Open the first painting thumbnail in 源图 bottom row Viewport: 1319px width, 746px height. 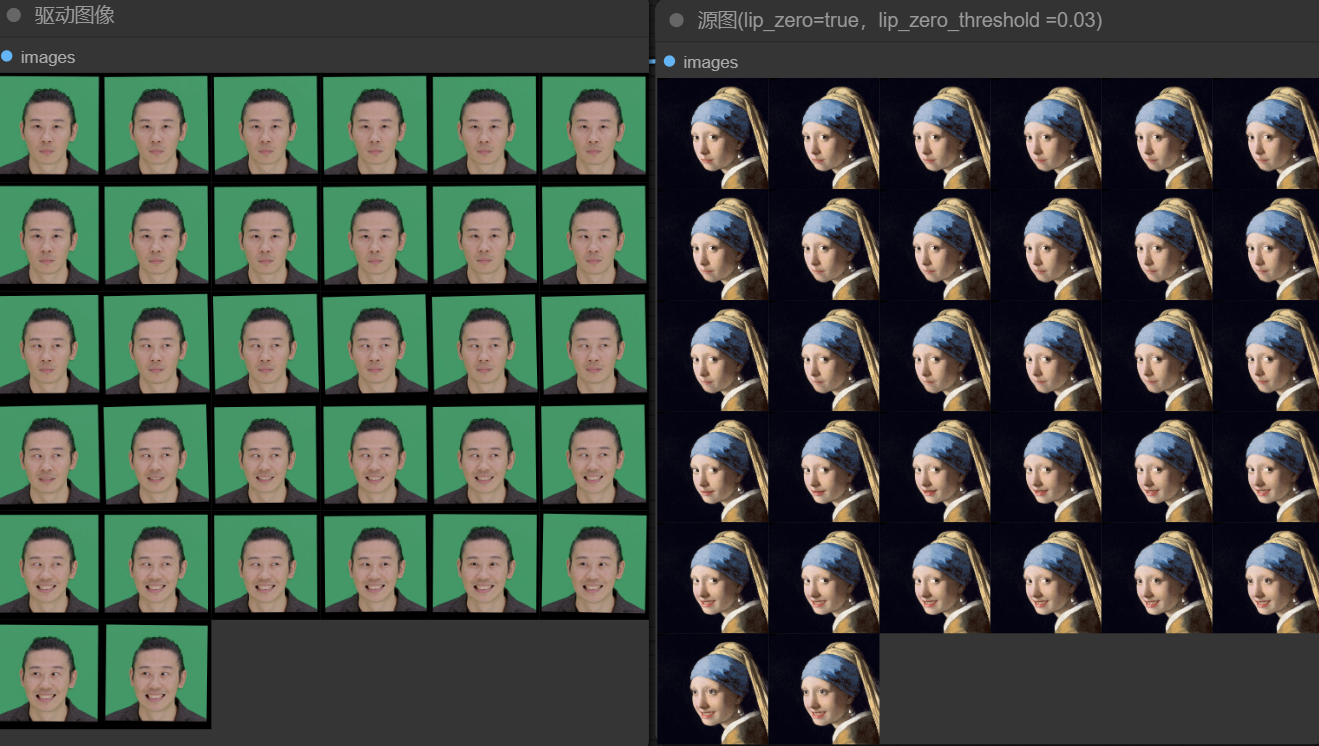tap(714, 689)
